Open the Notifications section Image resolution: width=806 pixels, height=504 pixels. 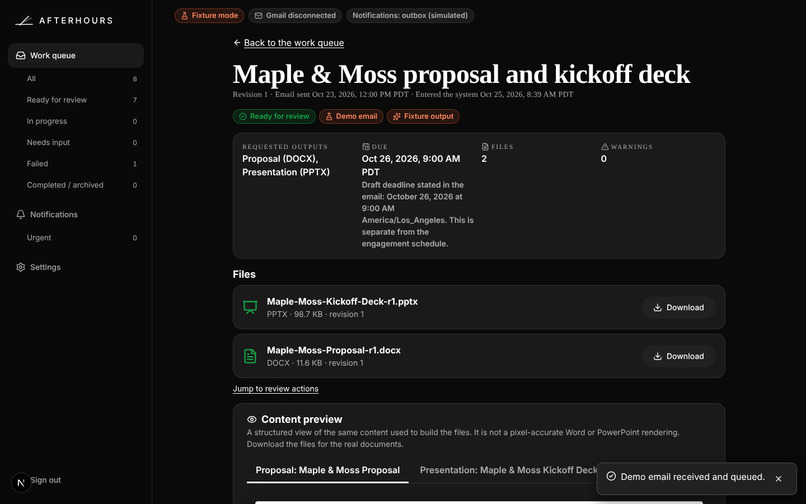pos(76,214)
